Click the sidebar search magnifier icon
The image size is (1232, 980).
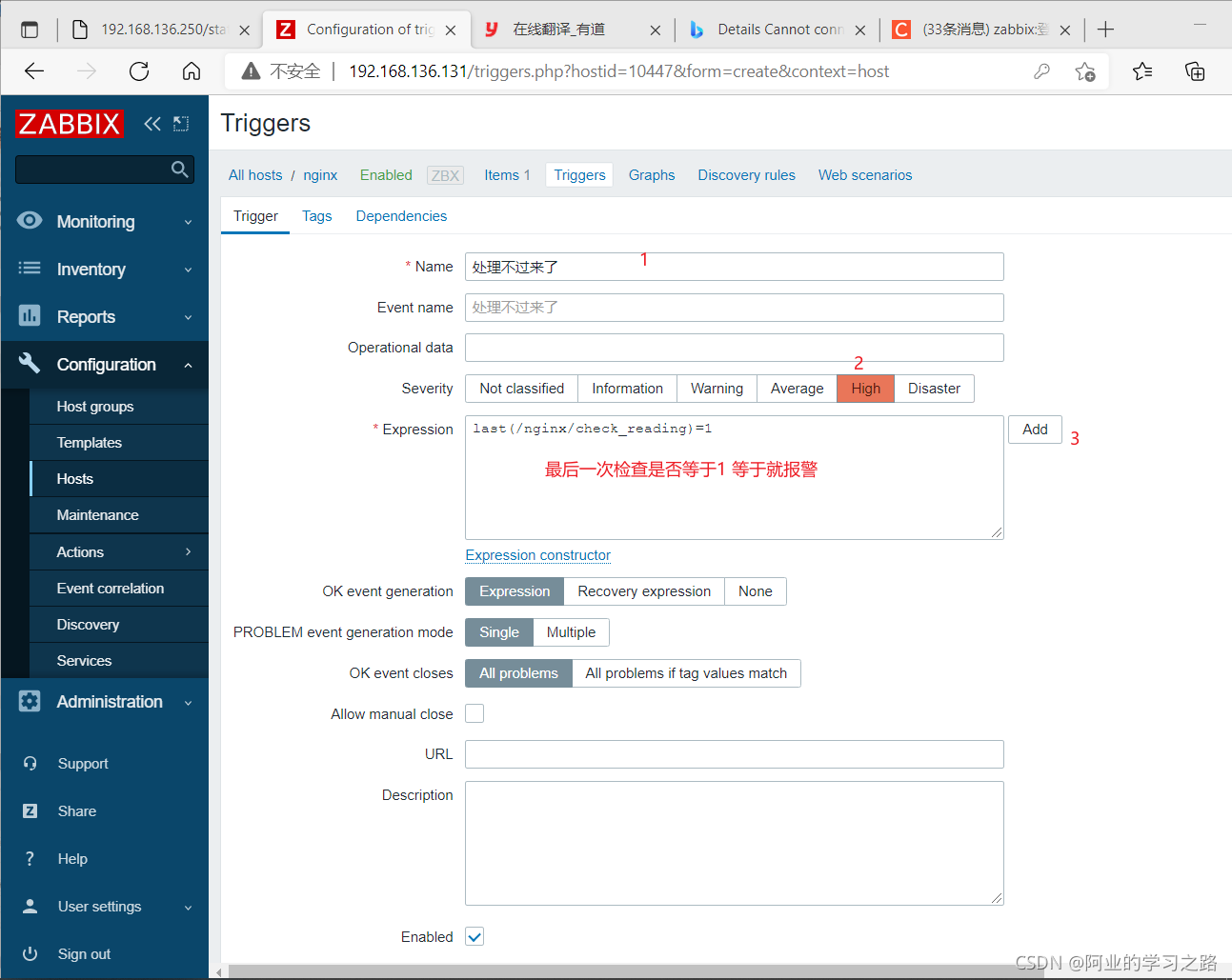[x=179, y=170]
